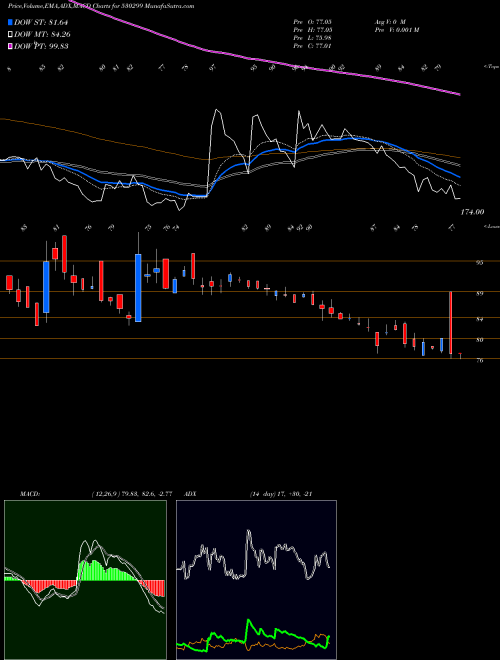Click the 'Avg V: 0 M' volume text
Viewport: 500px width, 660px height.
pos(390,22)
